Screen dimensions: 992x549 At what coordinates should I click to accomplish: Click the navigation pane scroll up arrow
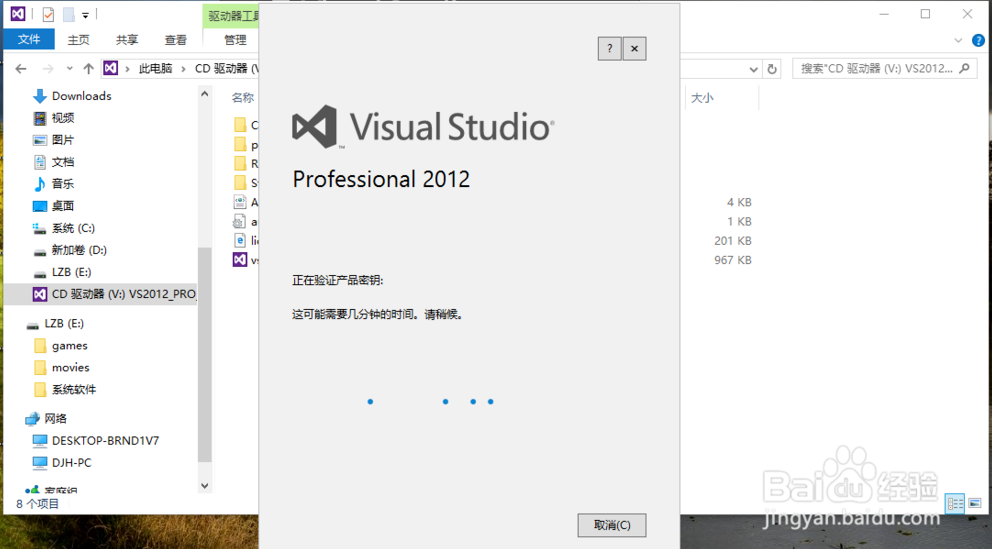tap(204, 94)
